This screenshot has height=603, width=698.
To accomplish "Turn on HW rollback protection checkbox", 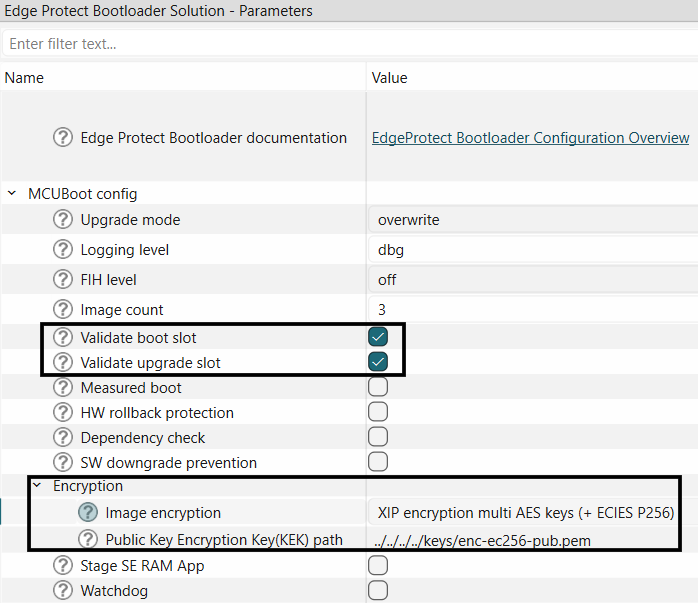I will coord(378,412).
